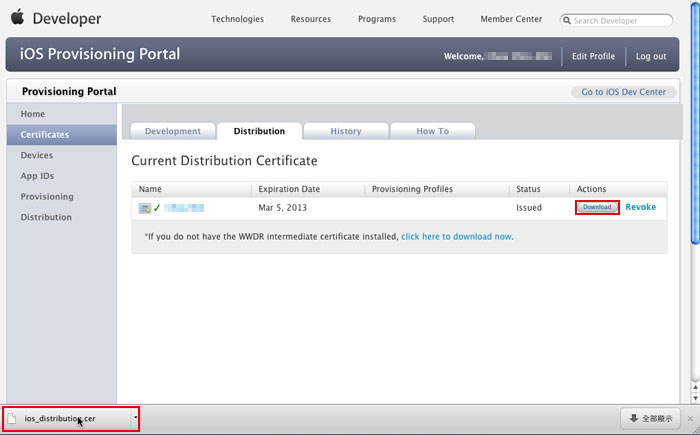Click the blurred certificate name link

pyautogui.click(x=184, y=208)
